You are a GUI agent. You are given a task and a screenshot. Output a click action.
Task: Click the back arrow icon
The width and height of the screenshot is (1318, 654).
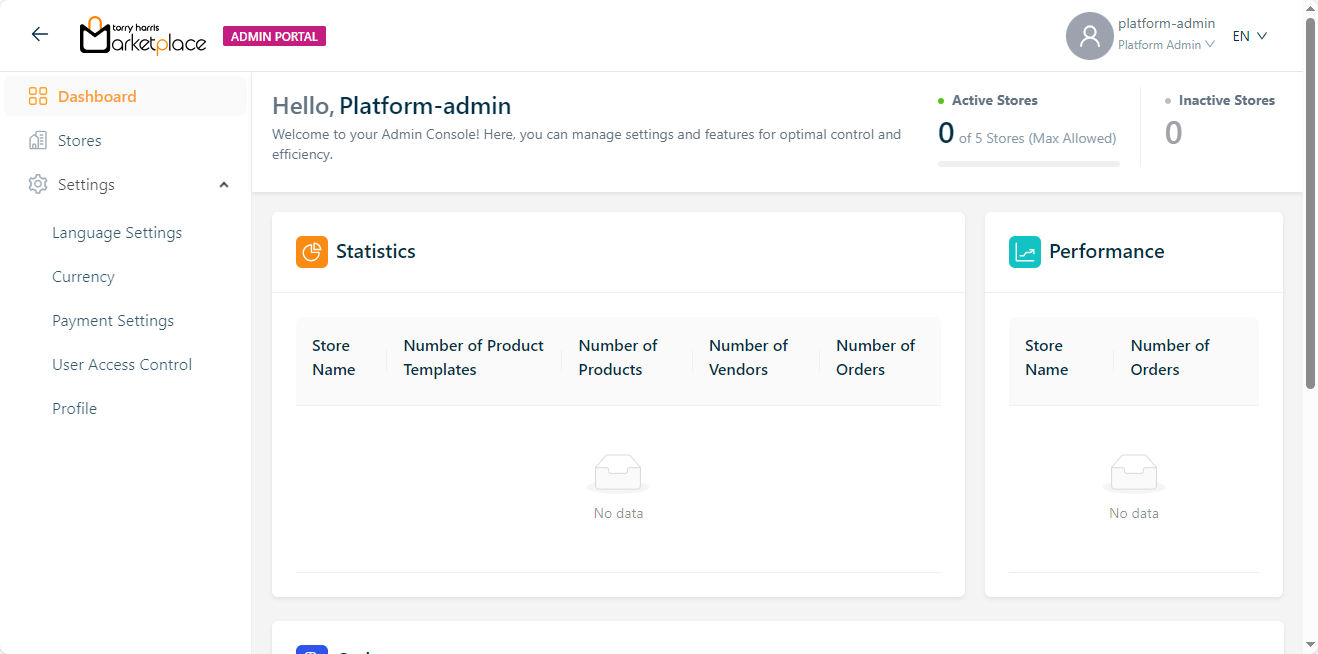pyautogui.click(x=40, y=35)
